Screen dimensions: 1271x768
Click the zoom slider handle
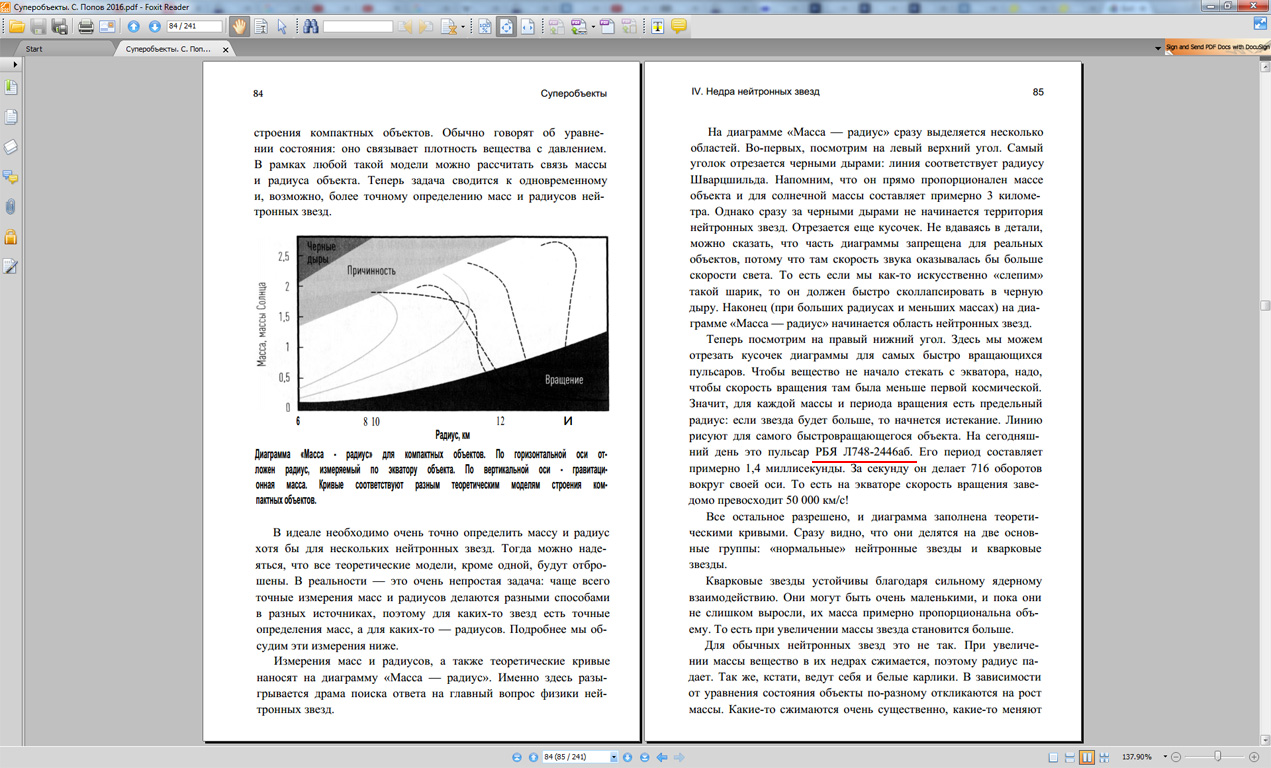click(1217, 758)
